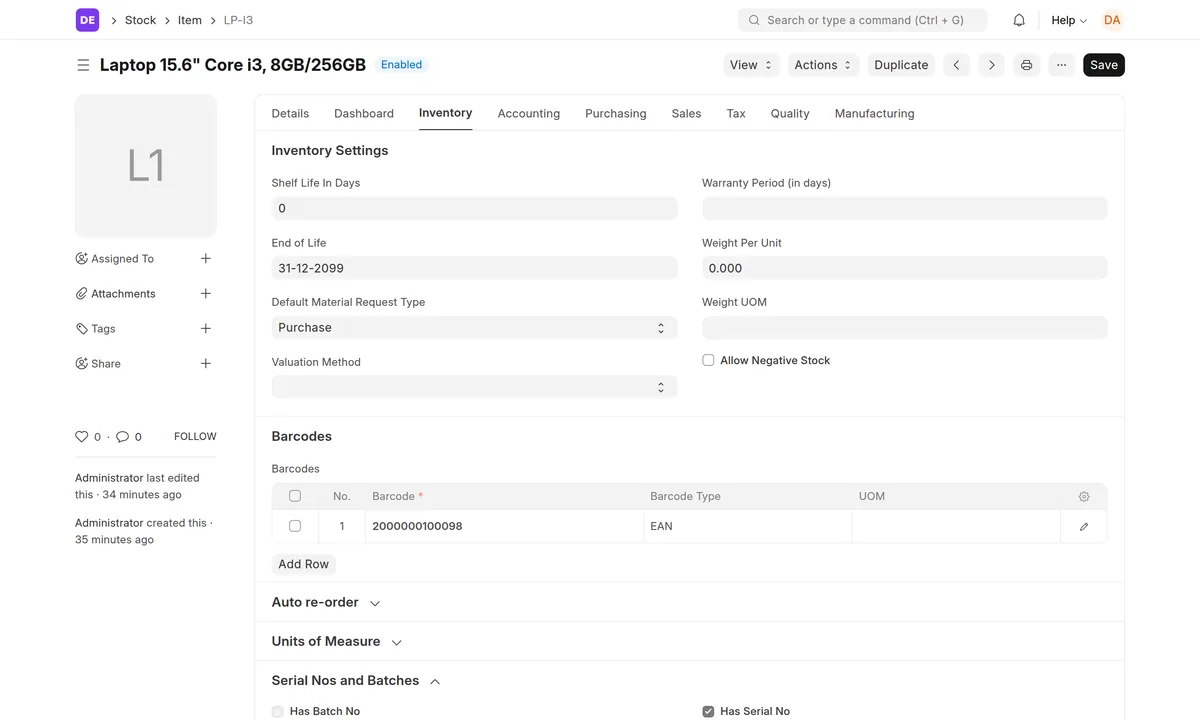Go to the previous item record

coord(957,65)
